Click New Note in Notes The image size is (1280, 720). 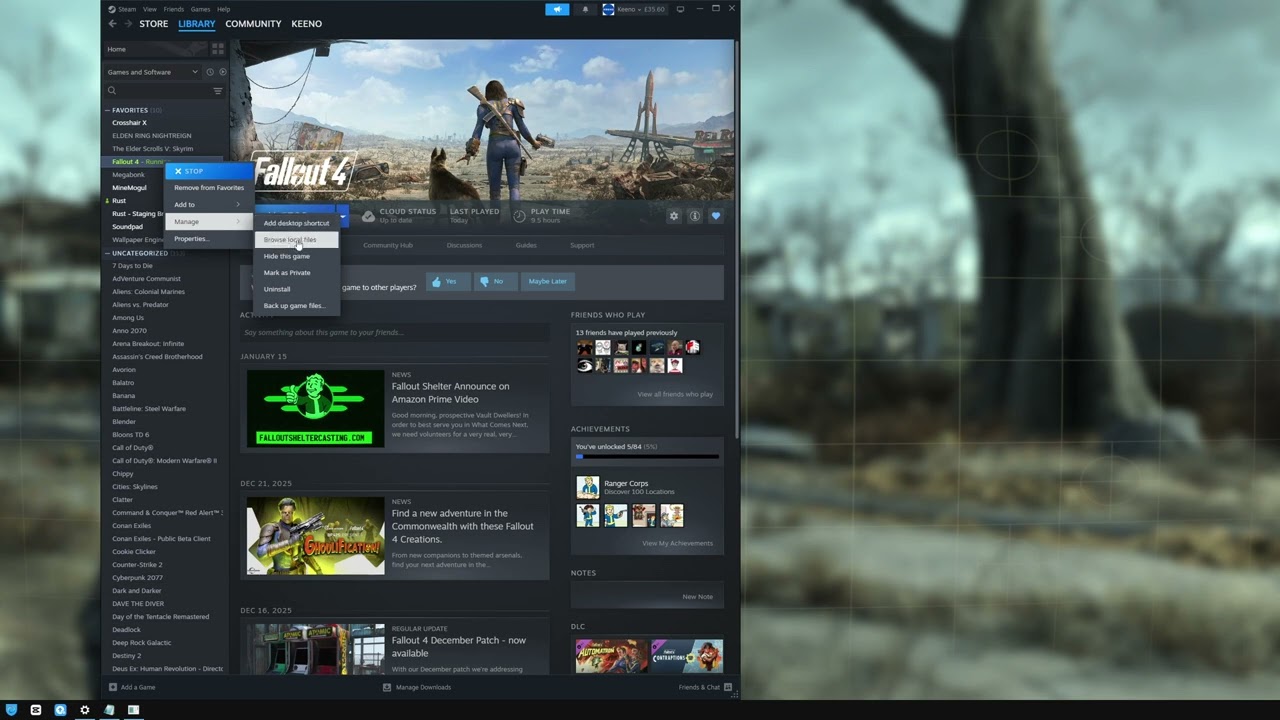click(x=697, y=597)
